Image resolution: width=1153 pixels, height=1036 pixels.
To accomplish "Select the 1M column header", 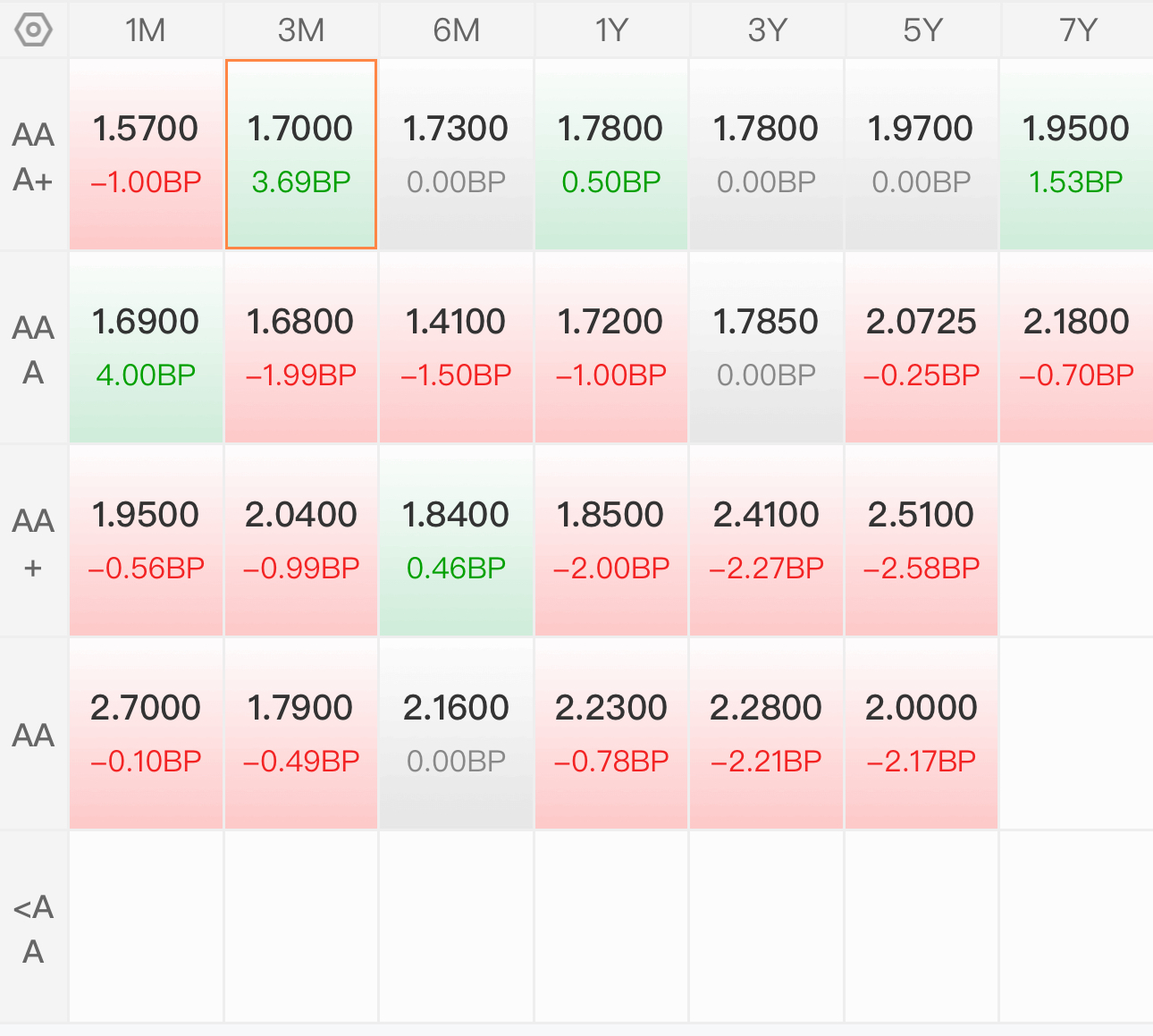I will (x=146, y=29).
